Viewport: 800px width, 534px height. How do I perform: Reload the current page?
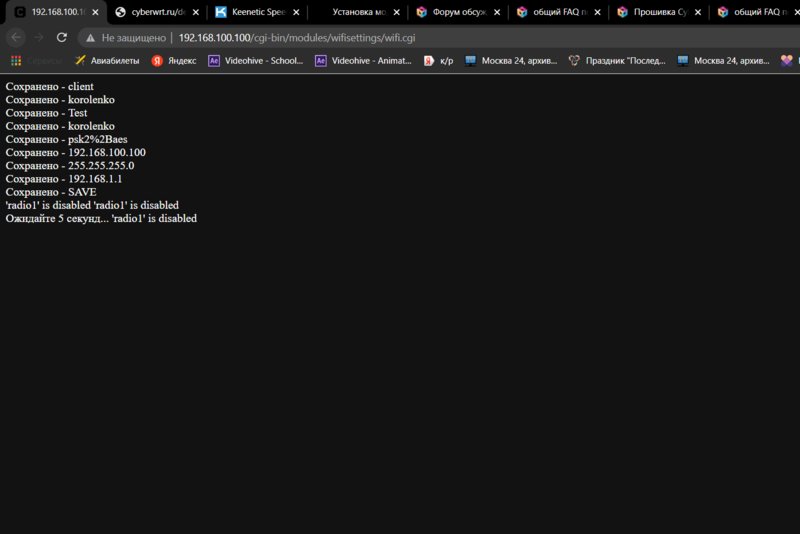click(62, 37)
